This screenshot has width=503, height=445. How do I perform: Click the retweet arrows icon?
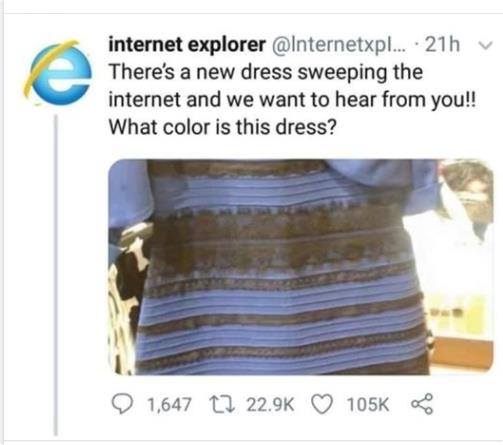click(222, 404)
